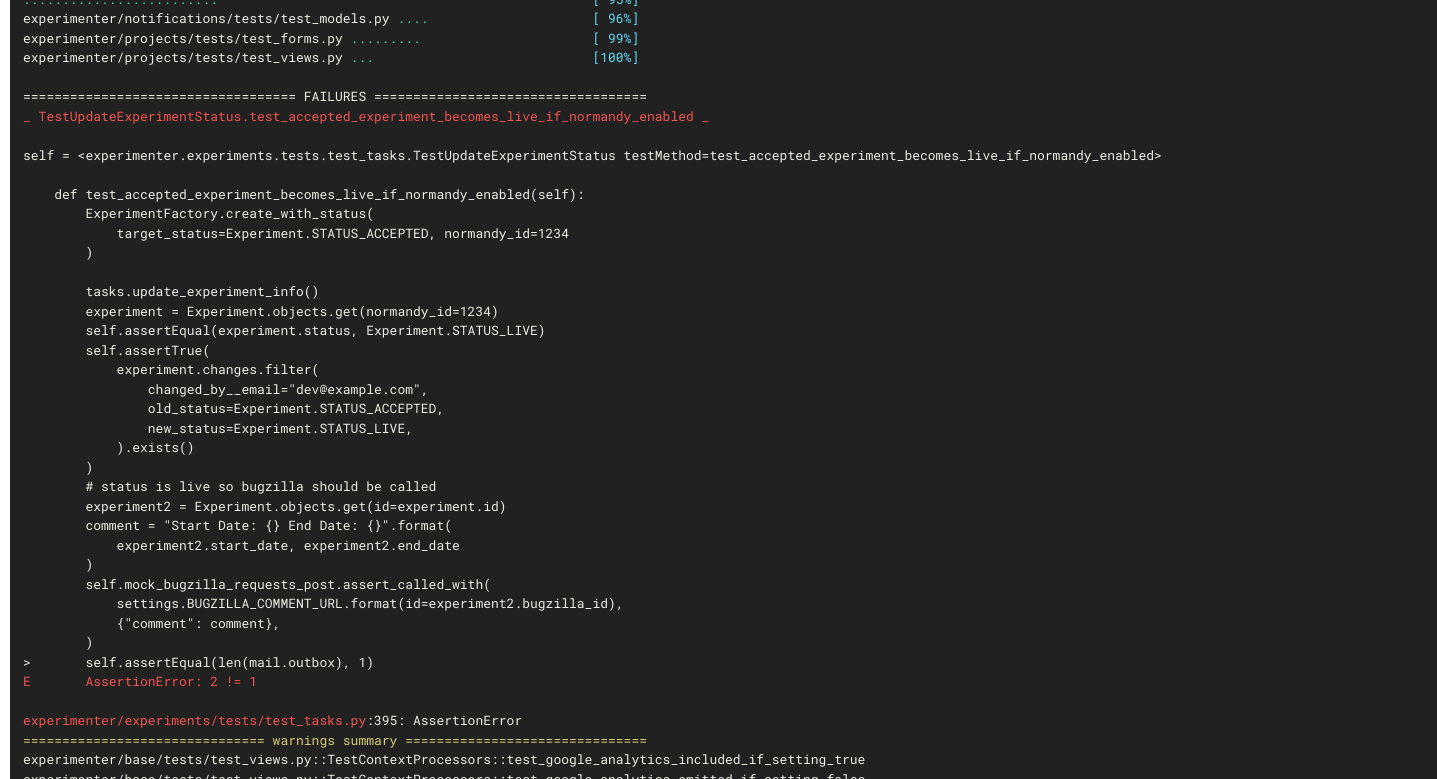
Task: Click the line starting with 'self = <experimenter'
Action: coord(592,156)
